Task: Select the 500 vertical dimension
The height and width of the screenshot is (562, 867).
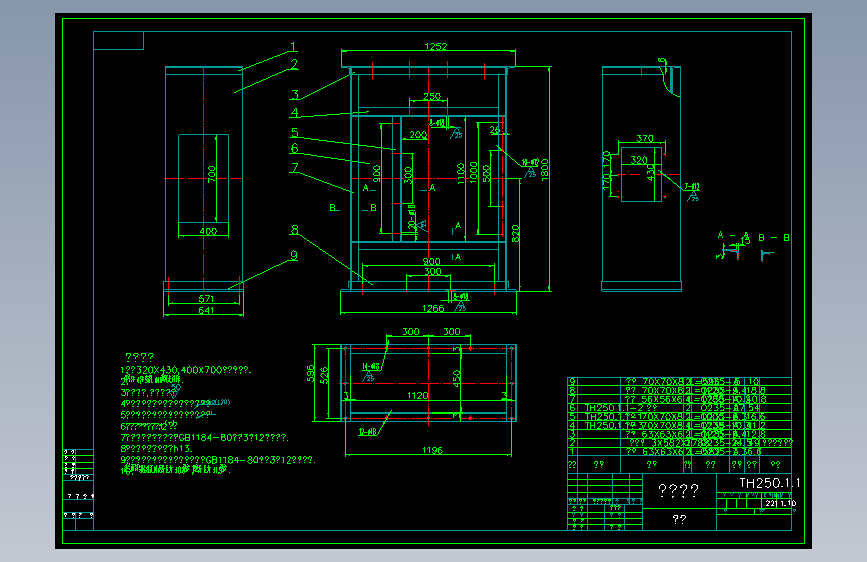Action: (x=487, y=173)
